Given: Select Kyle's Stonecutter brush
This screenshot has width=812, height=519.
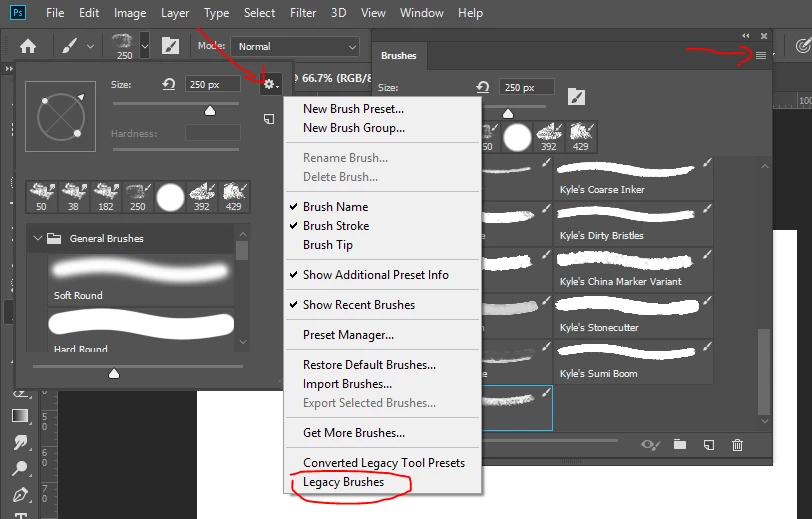Looking at the screenshot, I should tap(633, 316).
